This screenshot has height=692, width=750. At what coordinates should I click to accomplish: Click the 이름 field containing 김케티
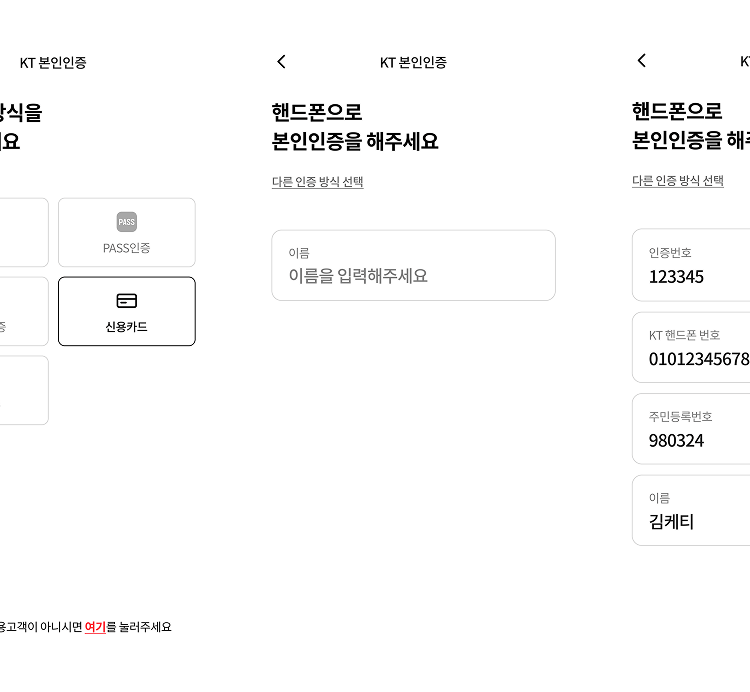(x=691, y=510)
